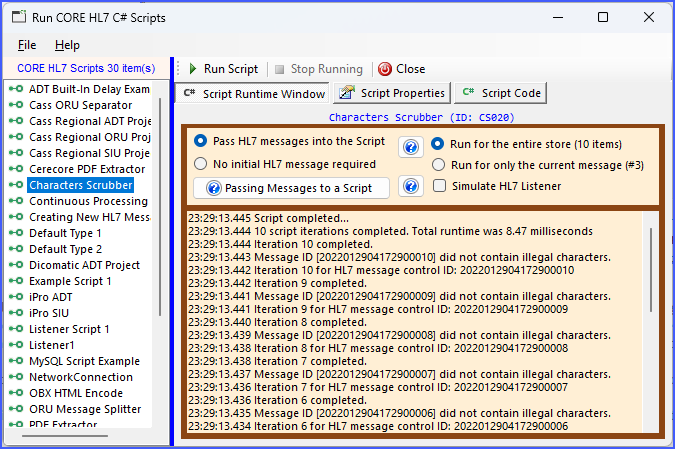Select Pass HL7 messages into the Script
Image resolution: width=675 pixels, height=449 pixels.
pyautogui.click(x=200, y=141)
